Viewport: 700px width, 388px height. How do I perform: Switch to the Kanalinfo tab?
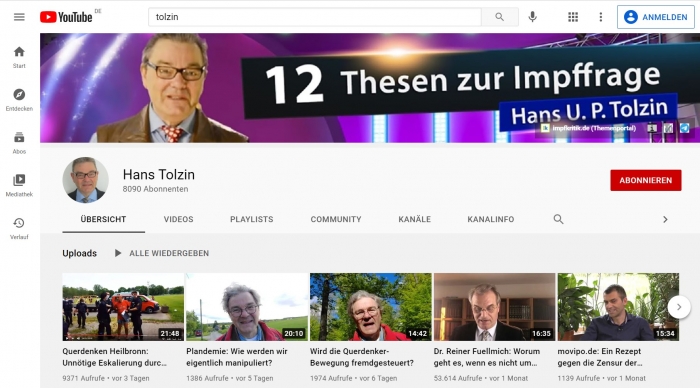pos(491,219)
